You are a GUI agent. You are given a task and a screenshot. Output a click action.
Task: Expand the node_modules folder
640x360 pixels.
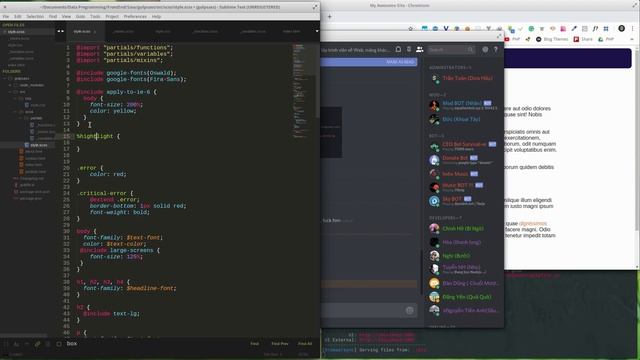(11, 85)
